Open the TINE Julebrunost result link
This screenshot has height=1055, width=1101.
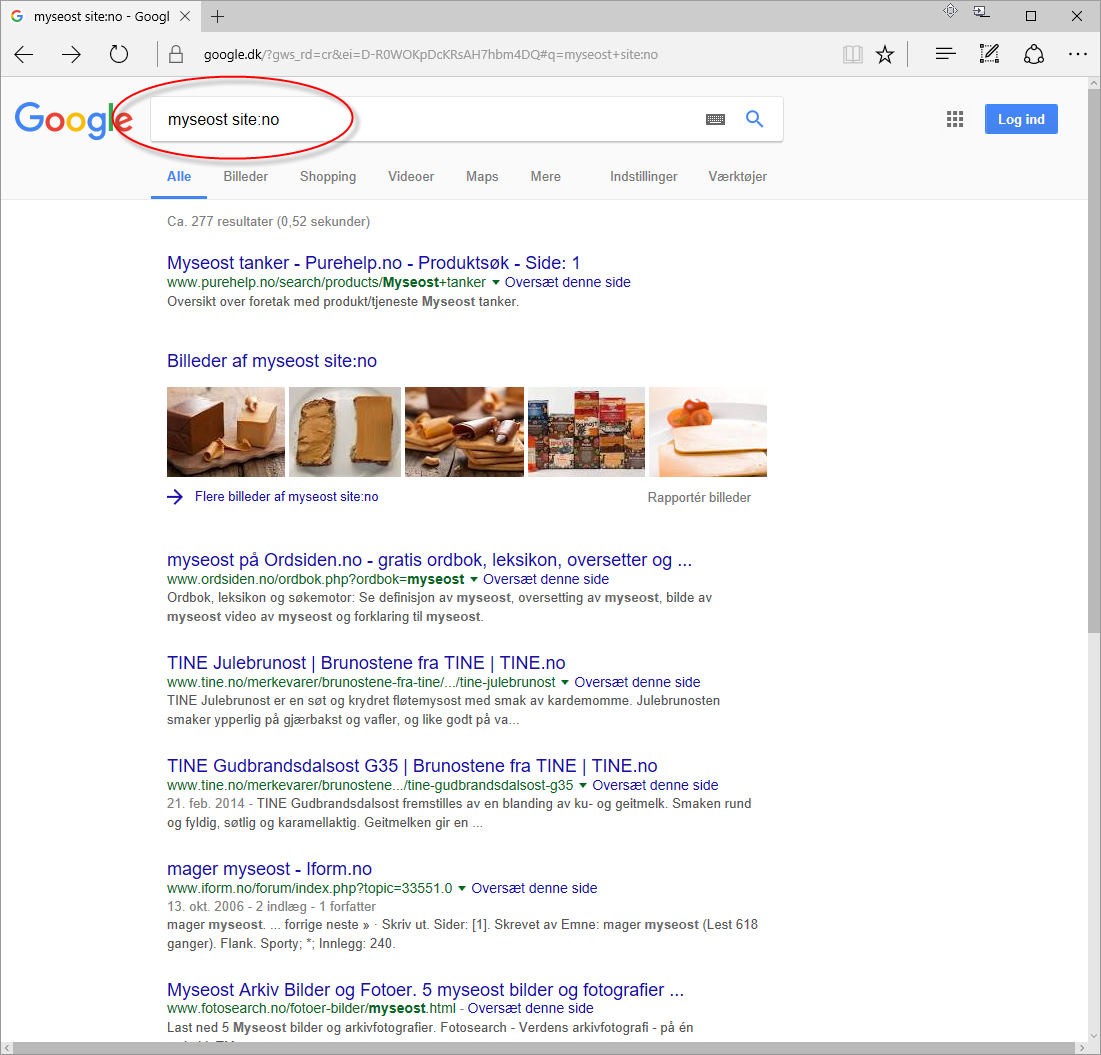[x=365, y=662]
